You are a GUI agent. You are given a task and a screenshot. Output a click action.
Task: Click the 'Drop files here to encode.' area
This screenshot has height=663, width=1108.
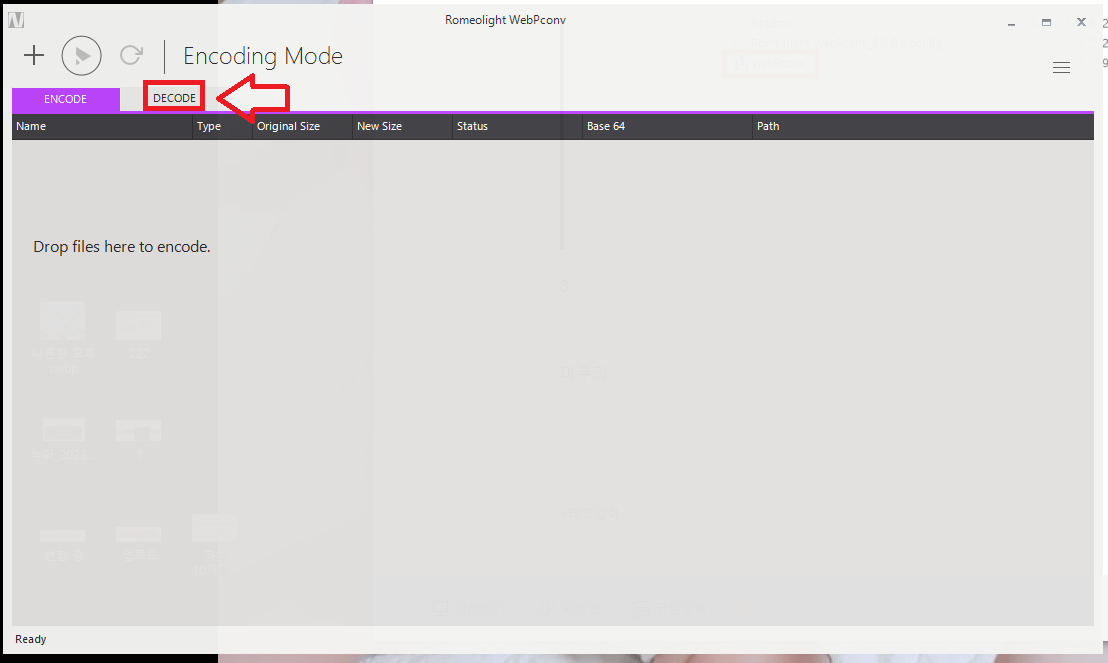[x=122, y=247]
